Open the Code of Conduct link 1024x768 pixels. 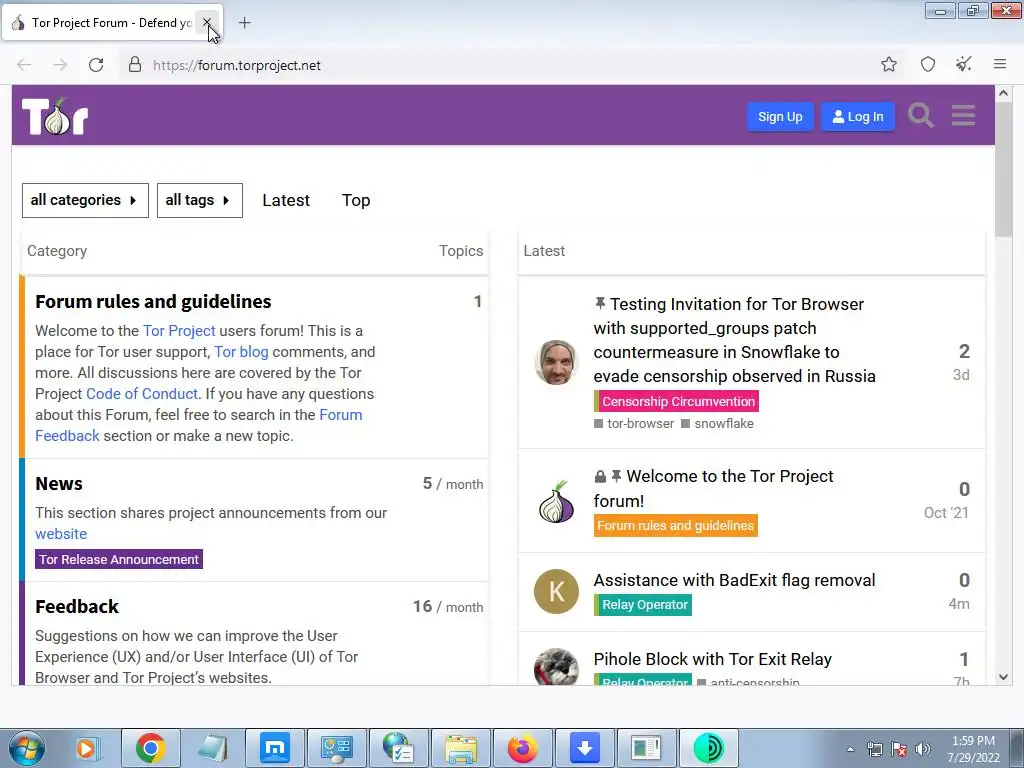point(142,394)
